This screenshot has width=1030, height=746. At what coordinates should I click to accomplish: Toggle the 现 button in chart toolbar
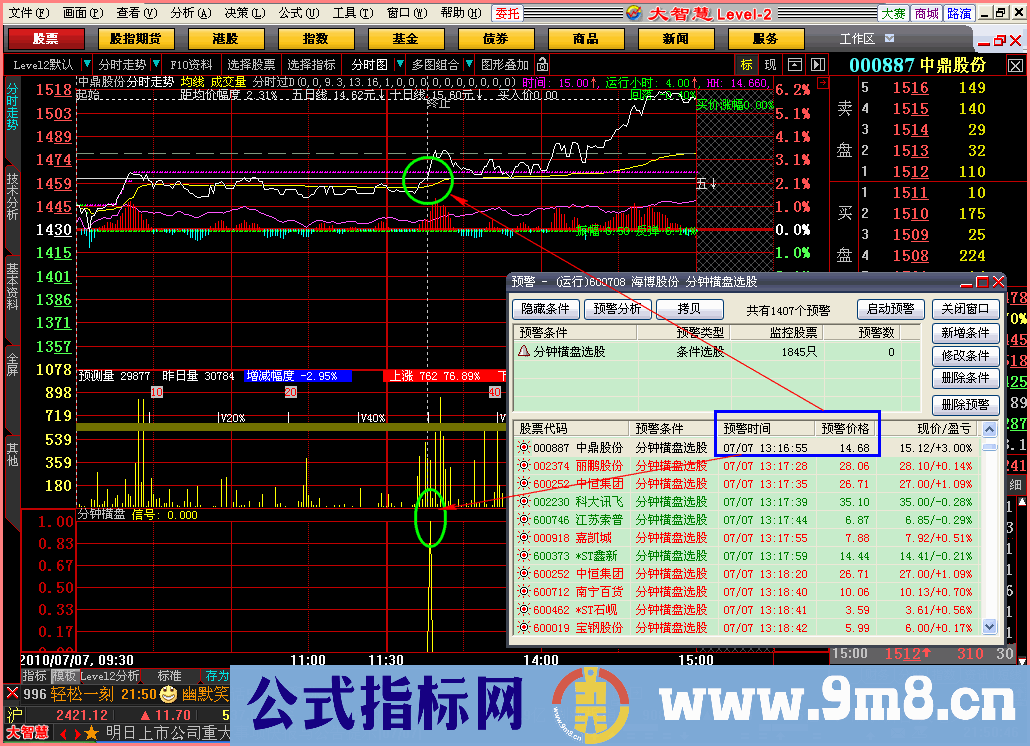tap(770, 65)
